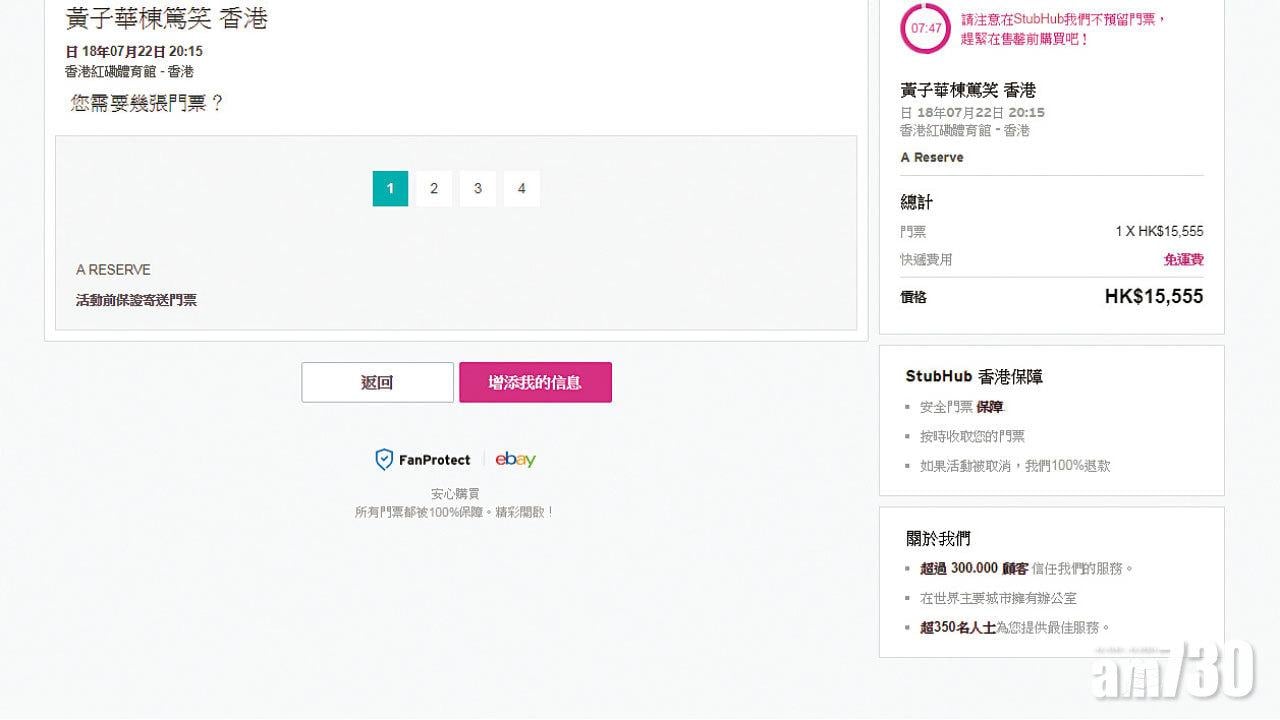
Task: Click the 安全門票 保障 bullet item
Action: [961, 407]
